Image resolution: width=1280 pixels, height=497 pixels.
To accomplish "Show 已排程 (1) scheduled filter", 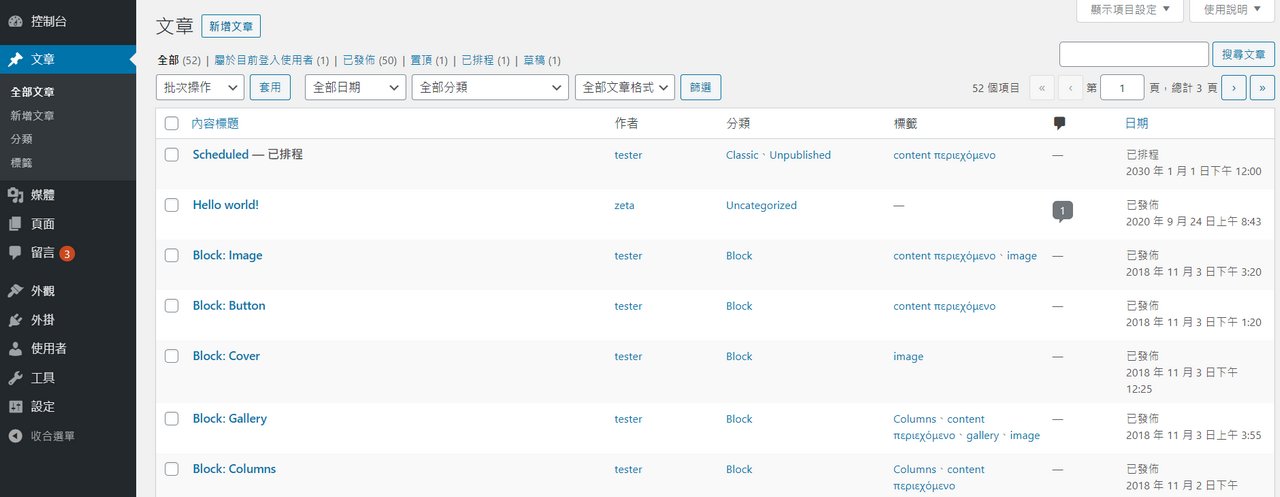I will pyautogui.click(x=485, y=61).
